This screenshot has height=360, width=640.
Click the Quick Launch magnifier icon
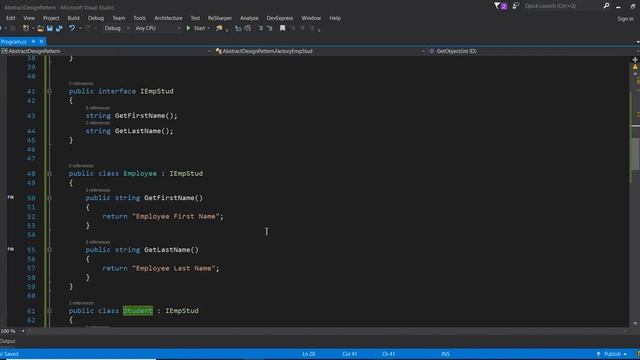click(607, 6)
